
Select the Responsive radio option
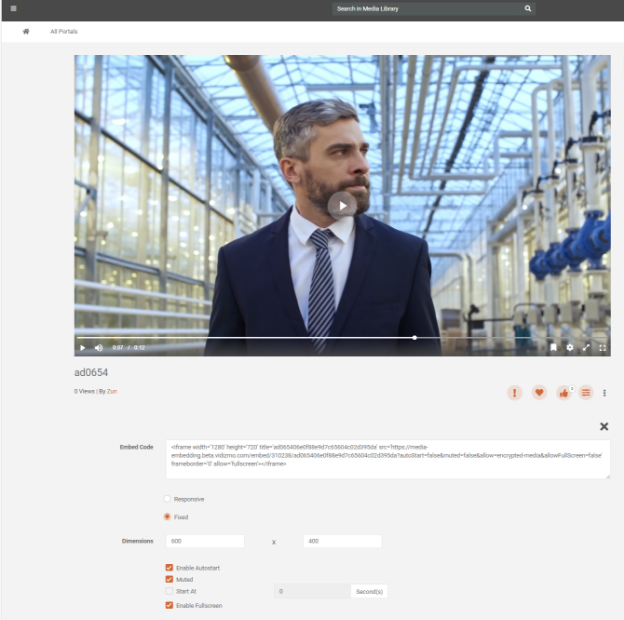167,498
